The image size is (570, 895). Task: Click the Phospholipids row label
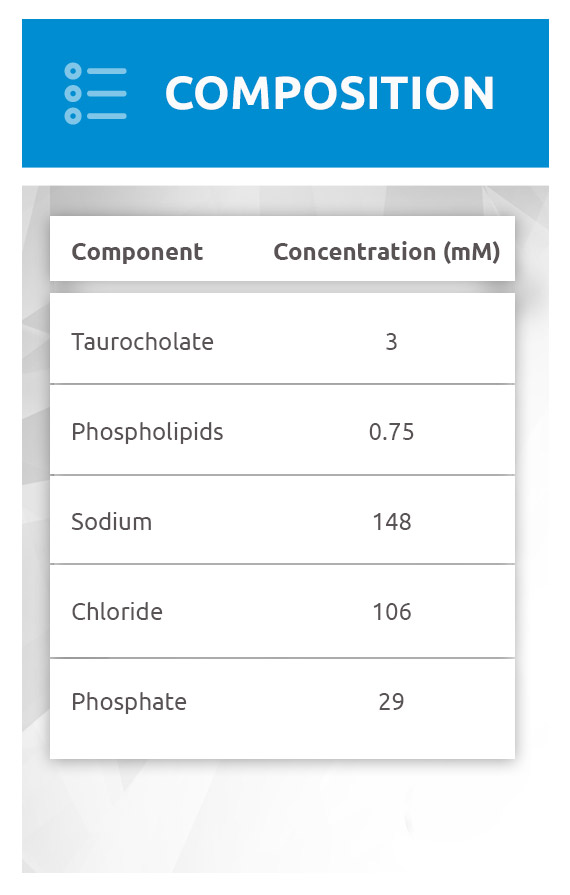(147, 432)
